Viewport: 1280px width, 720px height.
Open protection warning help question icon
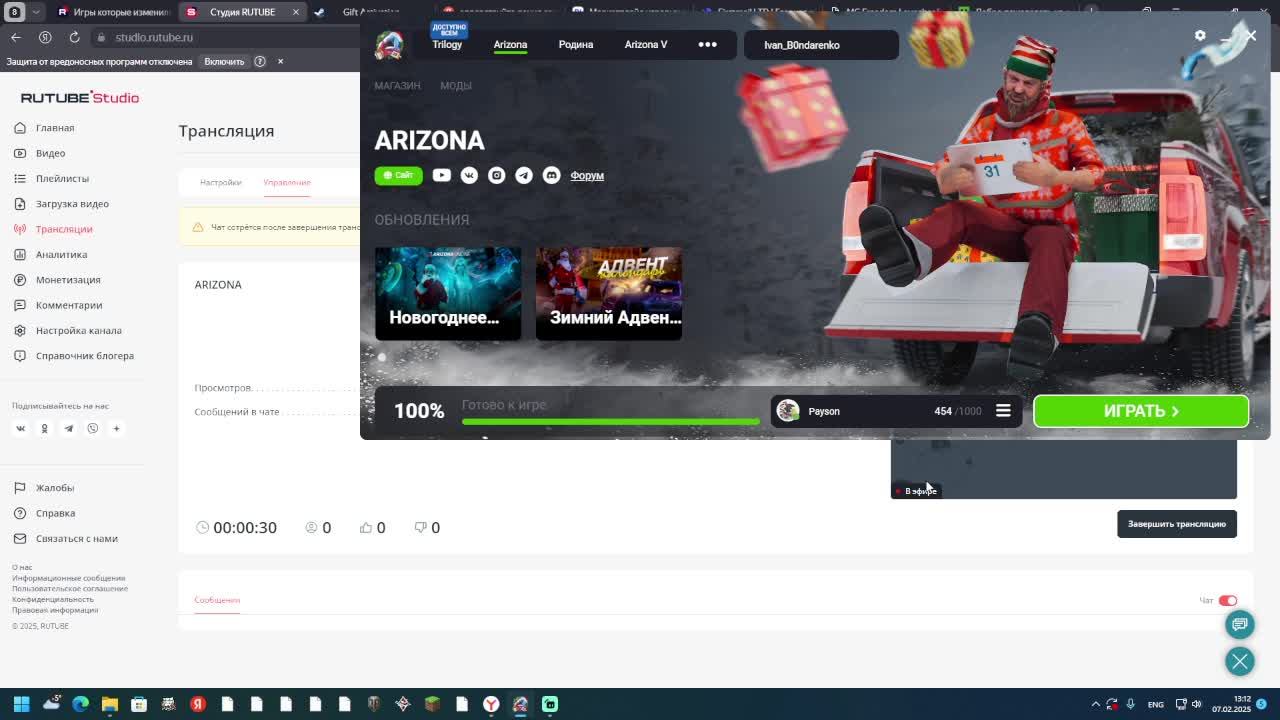click(260, 61)
